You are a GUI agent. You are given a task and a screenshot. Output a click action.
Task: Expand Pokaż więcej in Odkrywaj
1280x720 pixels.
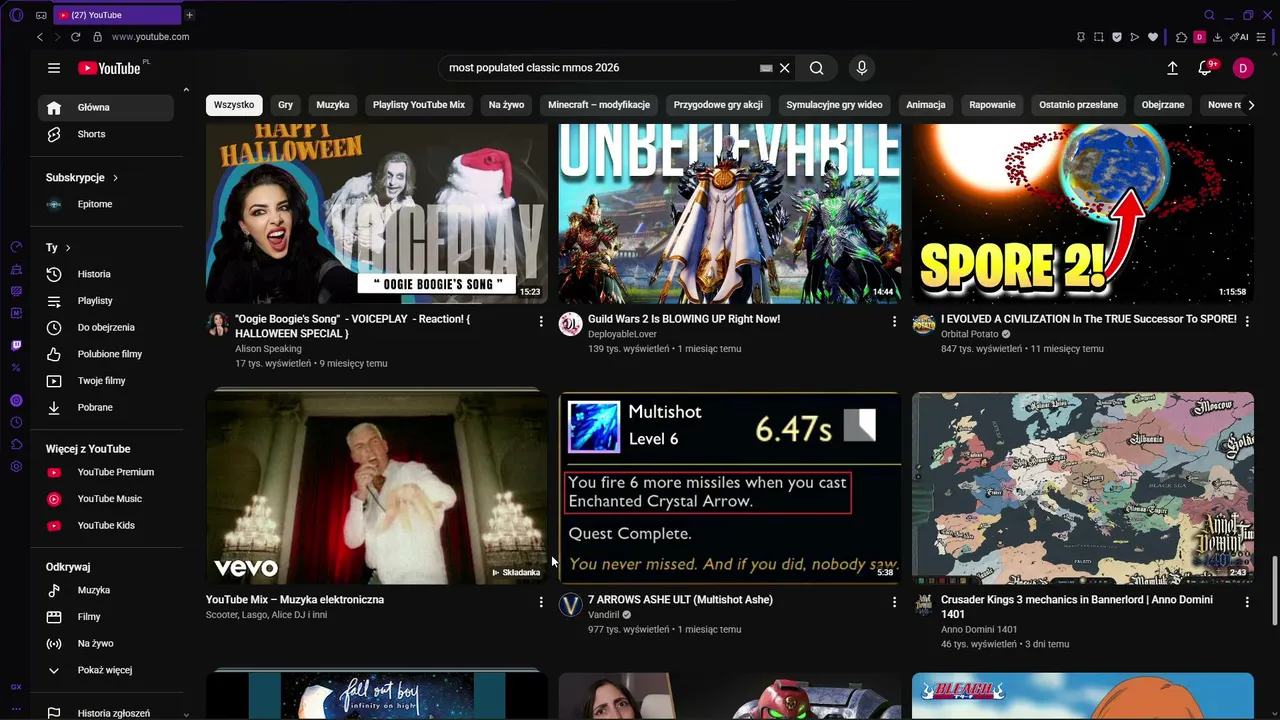(104, 670)
